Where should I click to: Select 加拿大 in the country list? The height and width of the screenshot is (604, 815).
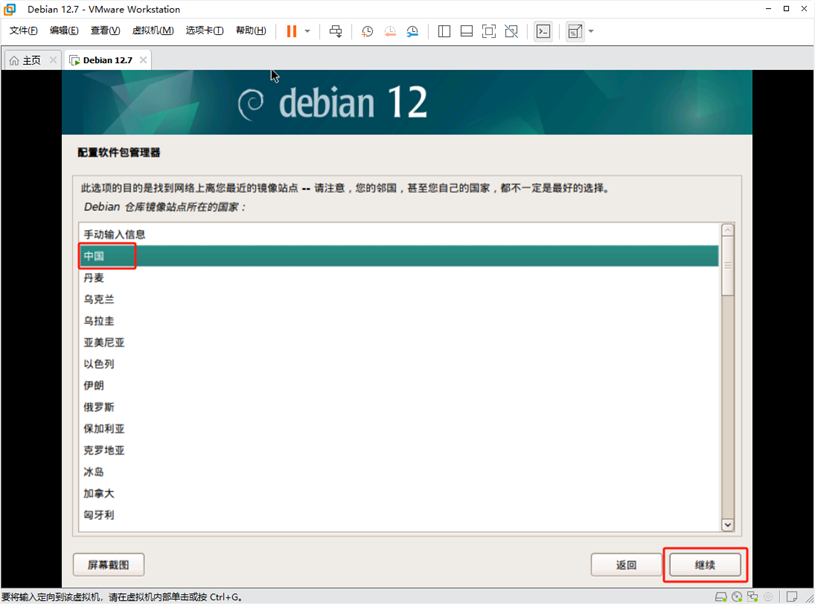point(399,493)
